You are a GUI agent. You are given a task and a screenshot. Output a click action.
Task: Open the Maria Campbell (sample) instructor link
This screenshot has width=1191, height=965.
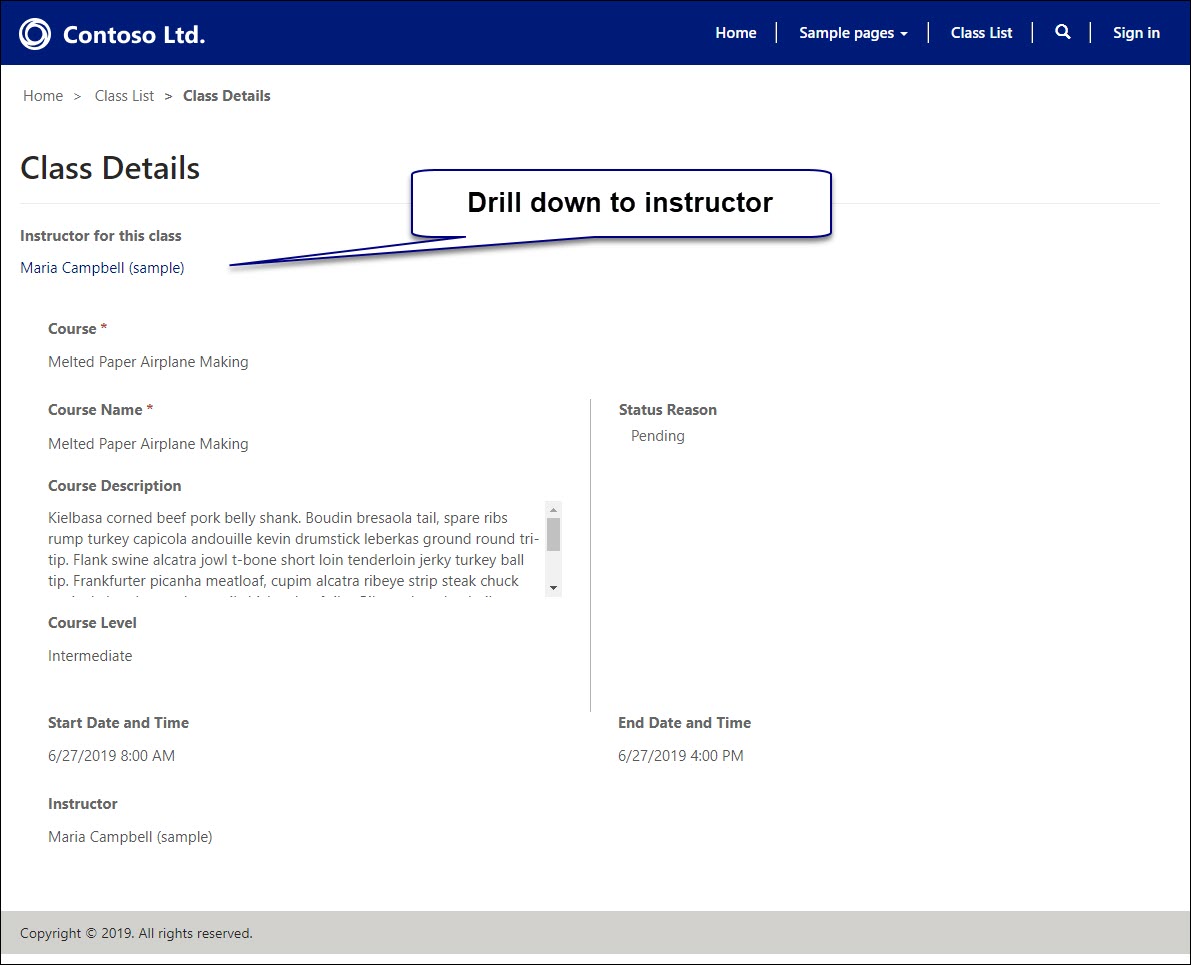point(102,268)
